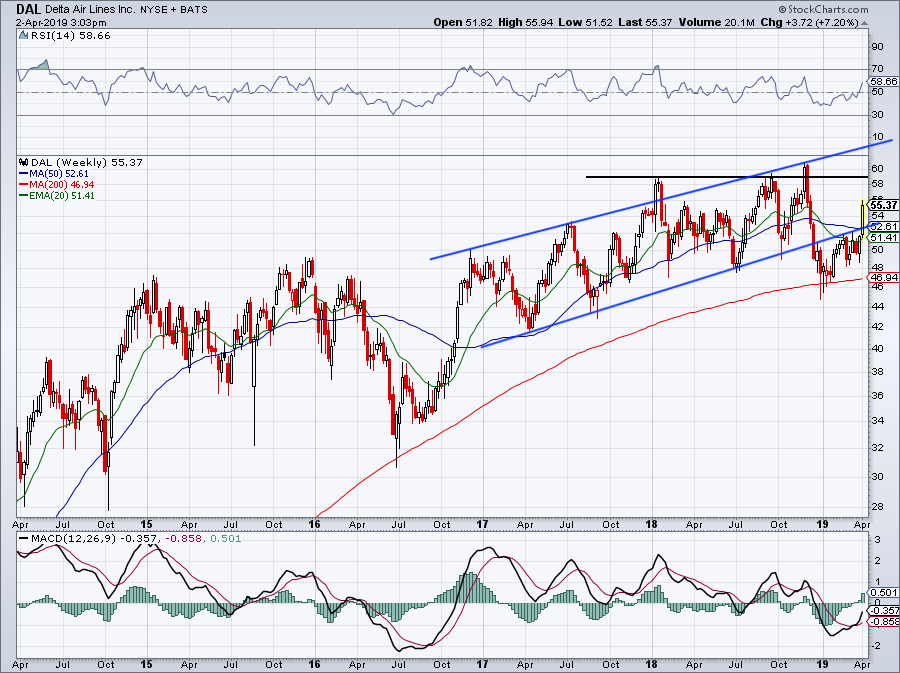Click the 55.37 last-price tag on right axis
The height and width of the screenshot is (673, 900).
[x=884, y=205]
